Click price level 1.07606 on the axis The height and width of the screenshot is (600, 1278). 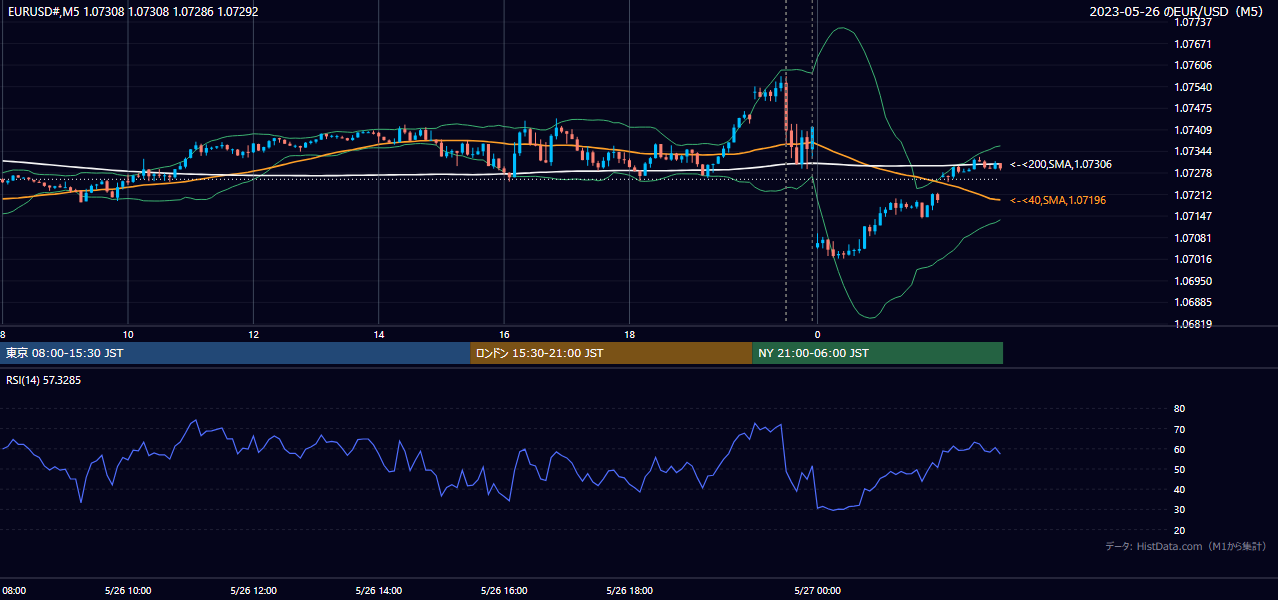pyautogui.click(x=1193, y=65)
